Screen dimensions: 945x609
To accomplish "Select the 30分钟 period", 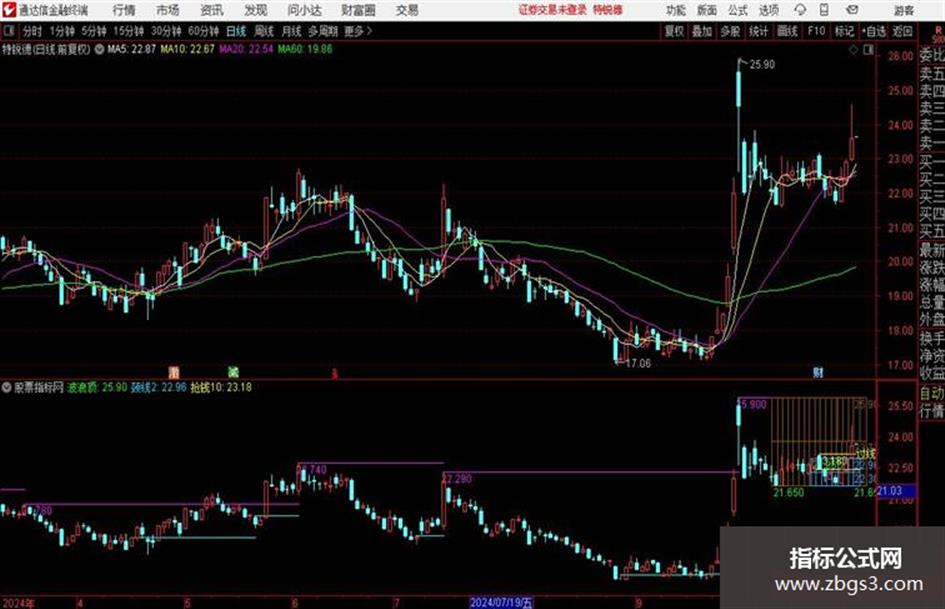I will 166,31.
